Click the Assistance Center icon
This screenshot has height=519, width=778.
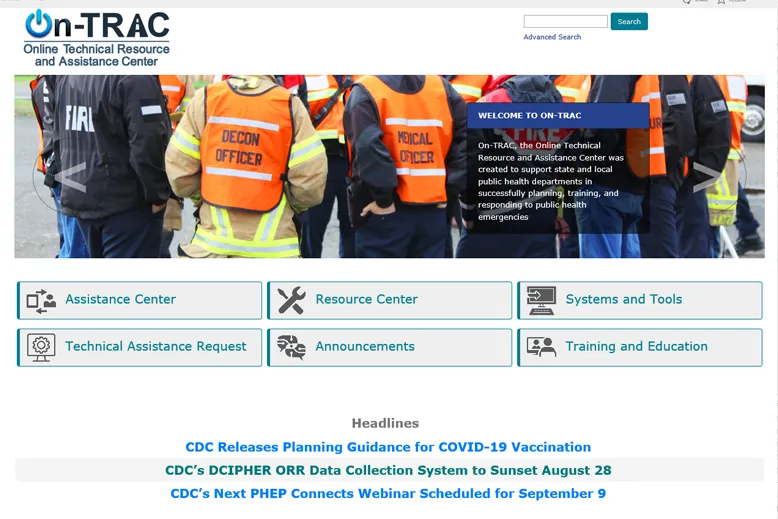pyautogui.click(x=41, y=301)
